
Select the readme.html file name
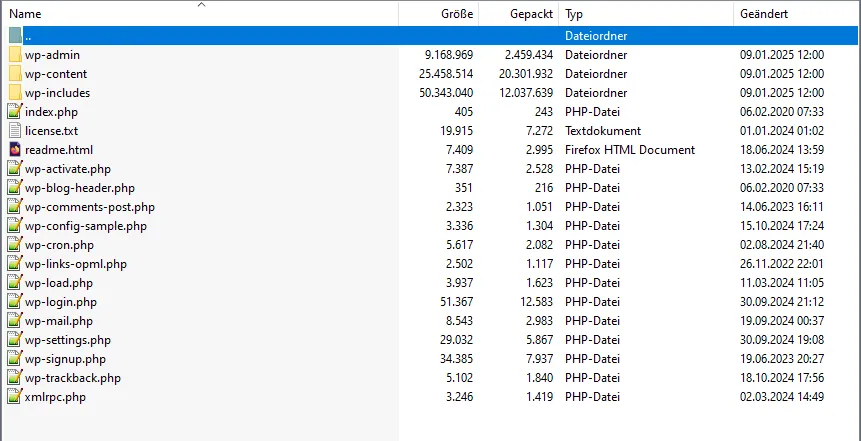click(x=59, y=150)
